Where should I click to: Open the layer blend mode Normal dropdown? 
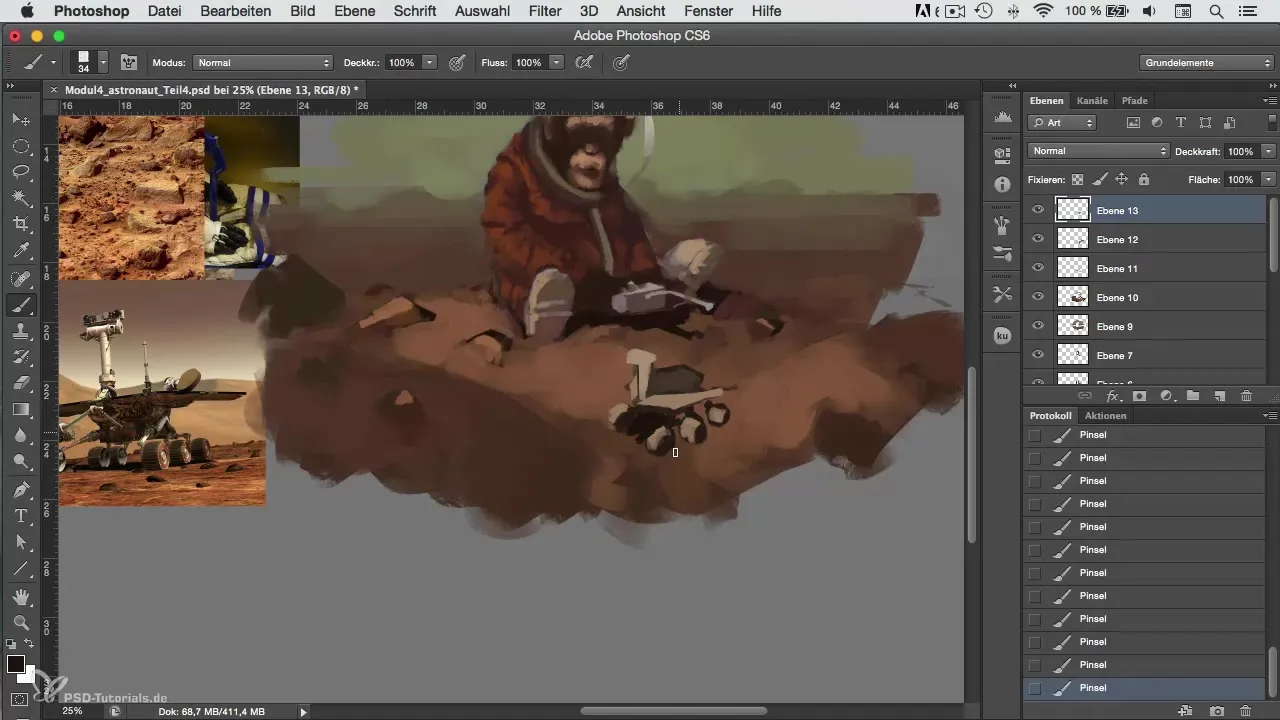[1098, 151]
